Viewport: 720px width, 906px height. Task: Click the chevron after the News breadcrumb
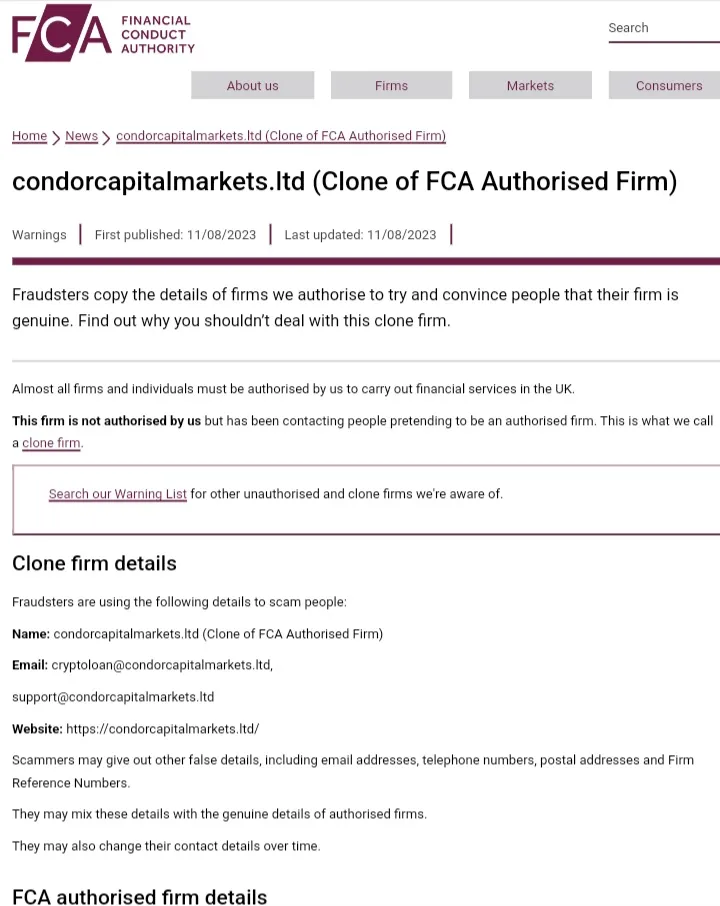click(106, 138)
